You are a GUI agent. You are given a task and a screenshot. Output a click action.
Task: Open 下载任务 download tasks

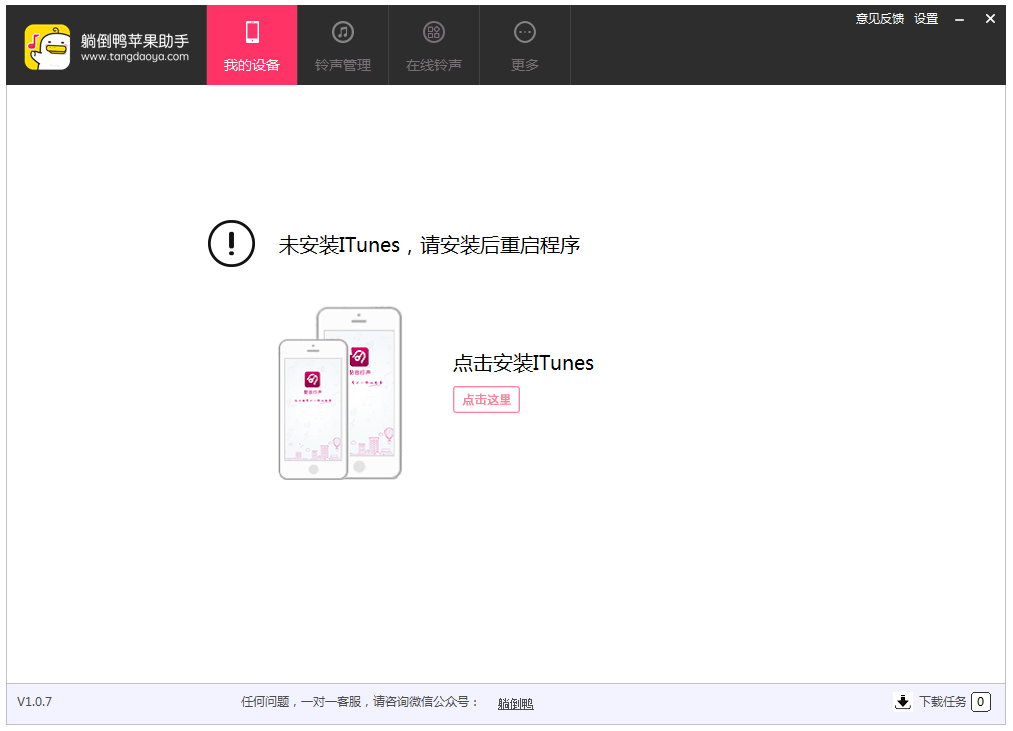tap(942, 701)
